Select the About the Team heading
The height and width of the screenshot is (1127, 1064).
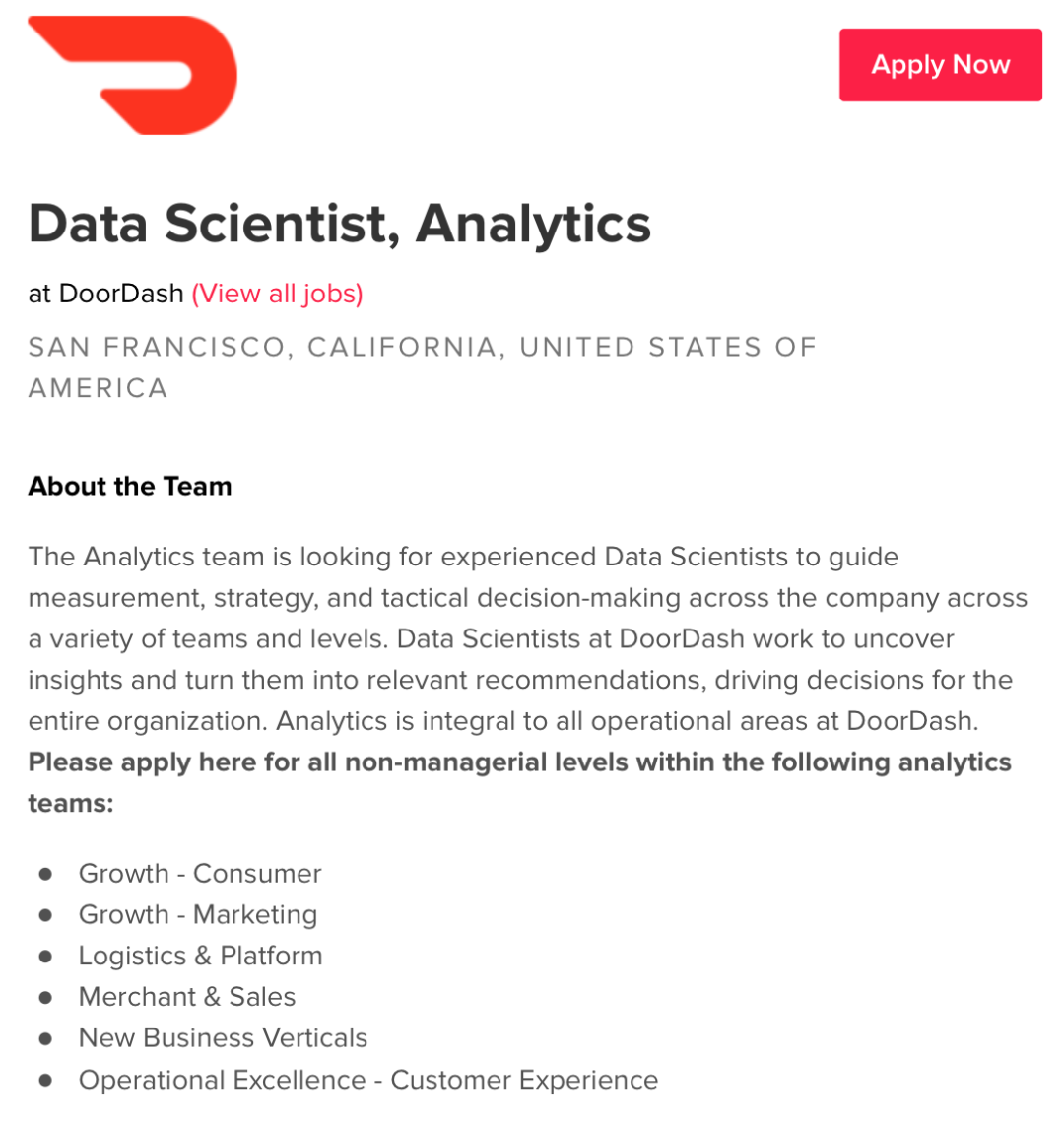(x=130, y=486)
